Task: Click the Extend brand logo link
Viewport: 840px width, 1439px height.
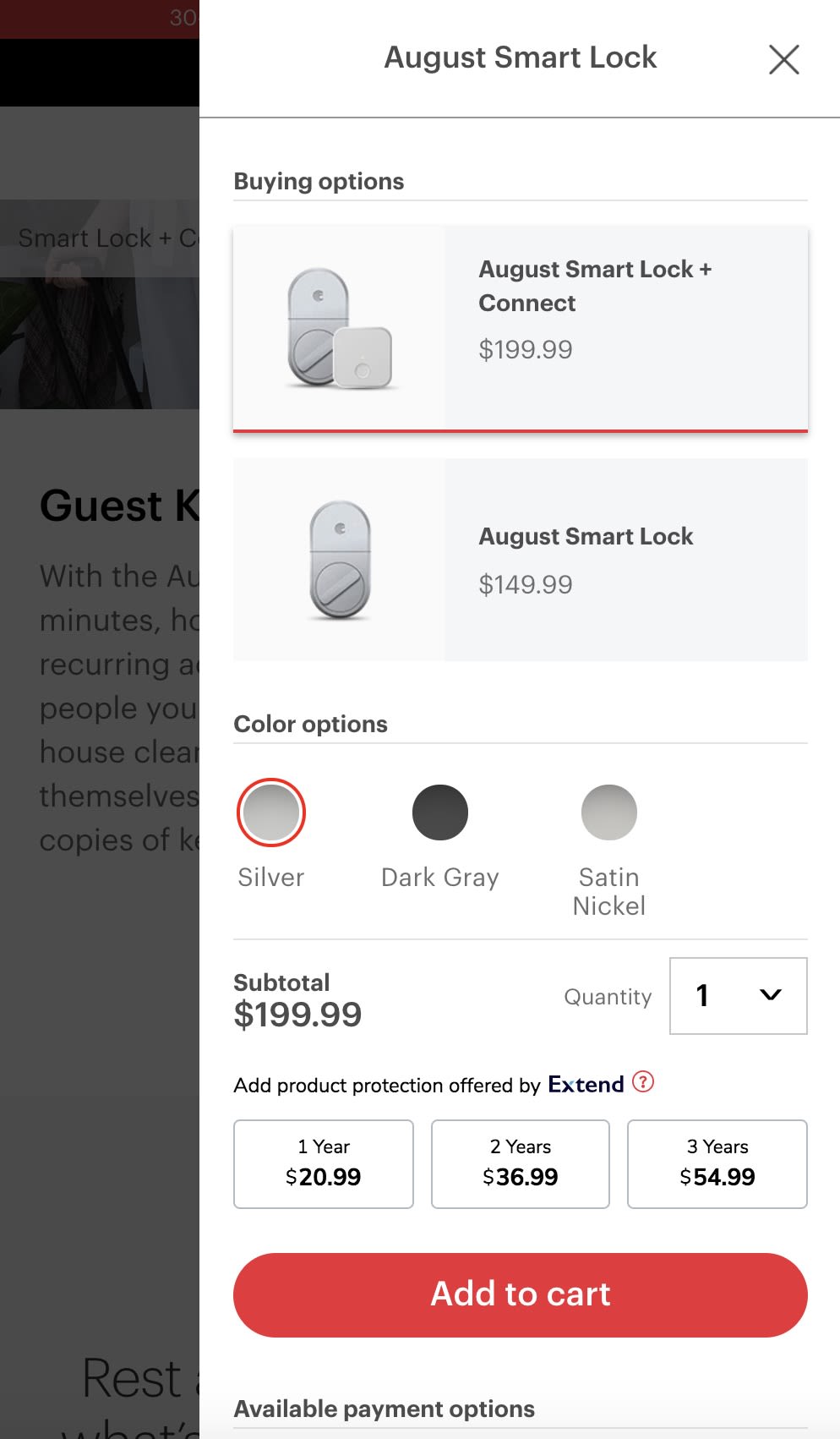Action: (586, 1084)
